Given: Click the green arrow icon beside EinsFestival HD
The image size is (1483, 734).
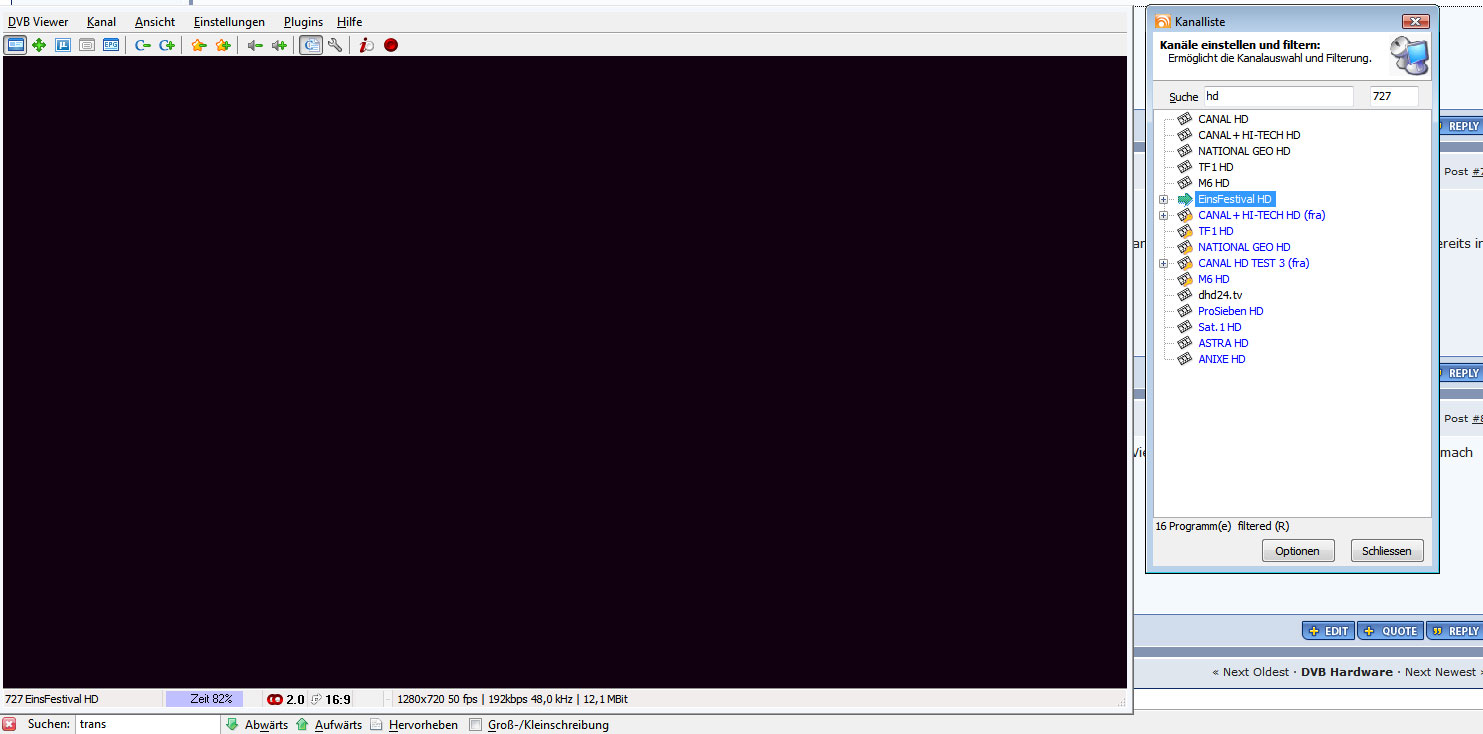Looking at the screenshot, I should [x=1185, y=199].
